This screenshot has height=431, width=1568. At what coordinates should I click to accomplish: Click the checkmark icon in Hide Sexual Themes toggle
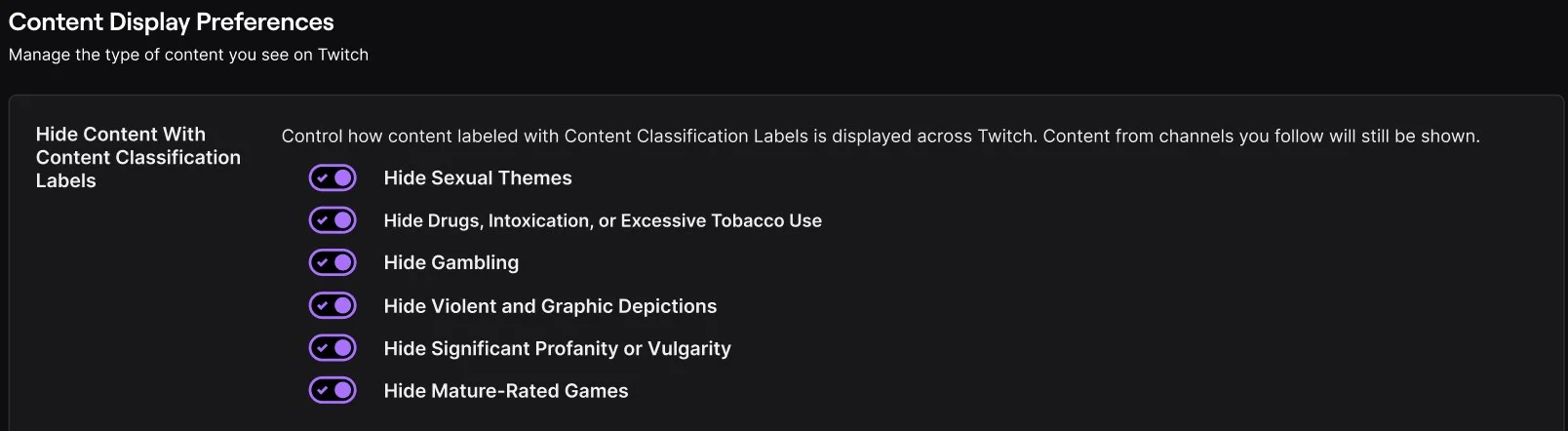click(x=322, y=177)
